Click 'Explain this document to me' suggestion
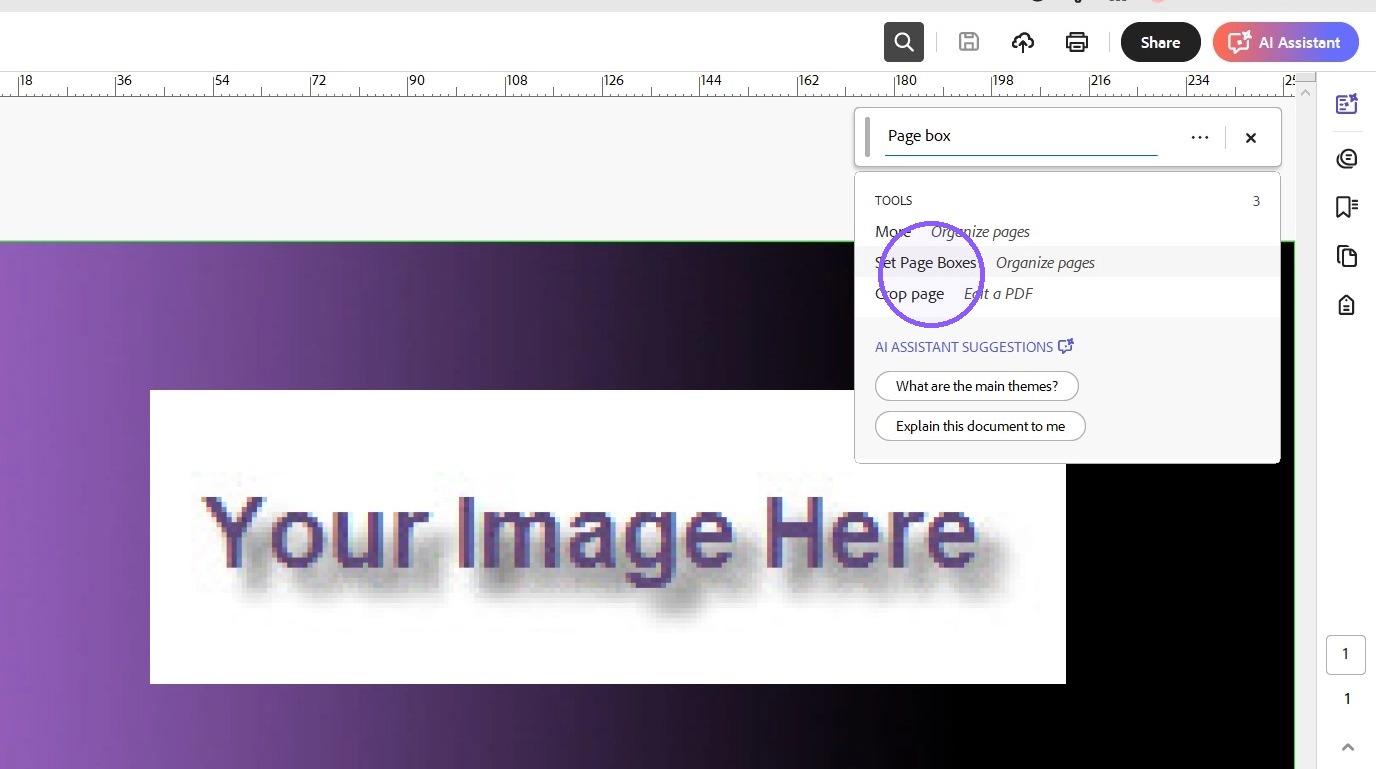The image size is (1376, 769). pyautogui.click(x=980, y=426)
